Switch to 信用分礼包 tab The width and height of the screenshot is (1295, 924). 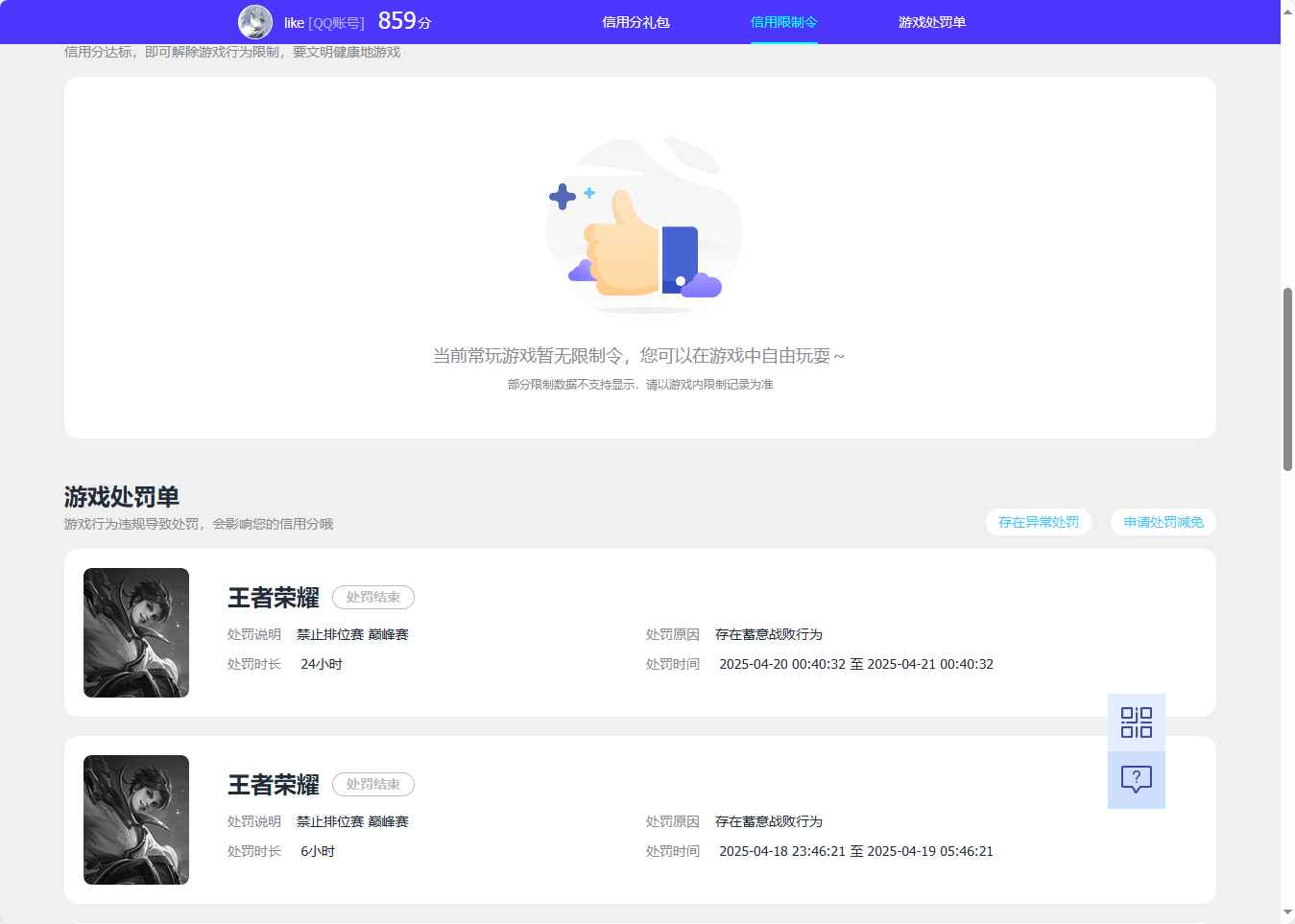pos(636,22)
